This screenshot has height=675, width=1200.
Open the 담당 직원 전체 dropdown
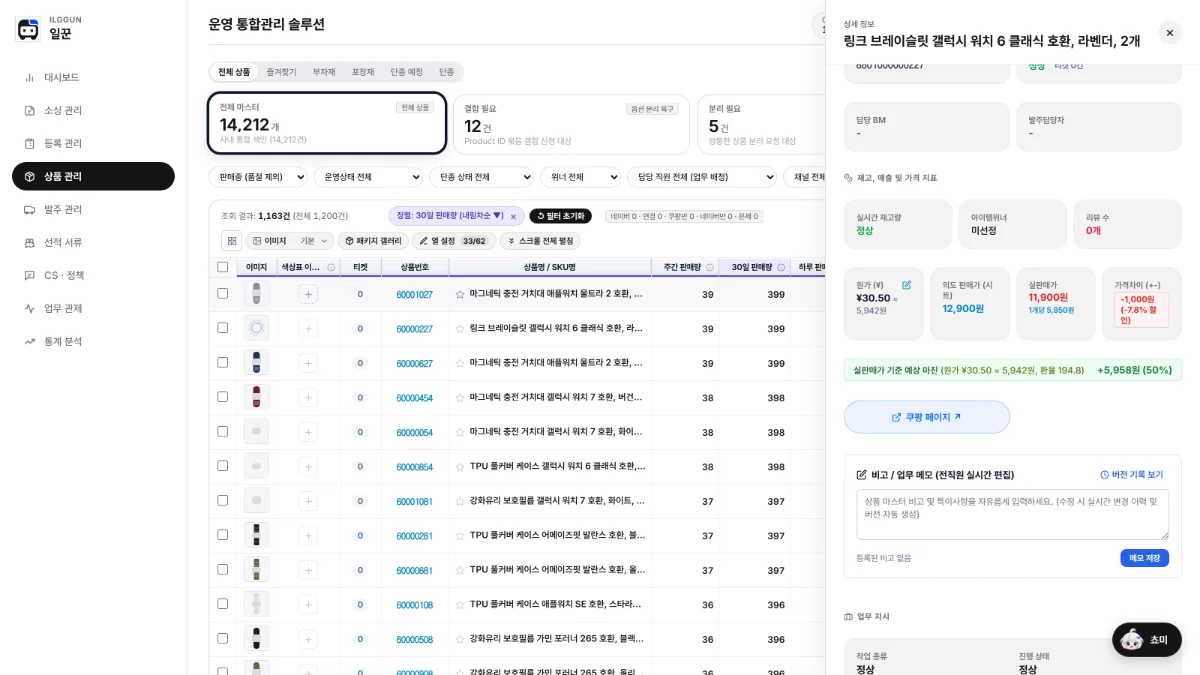point(701,177)
